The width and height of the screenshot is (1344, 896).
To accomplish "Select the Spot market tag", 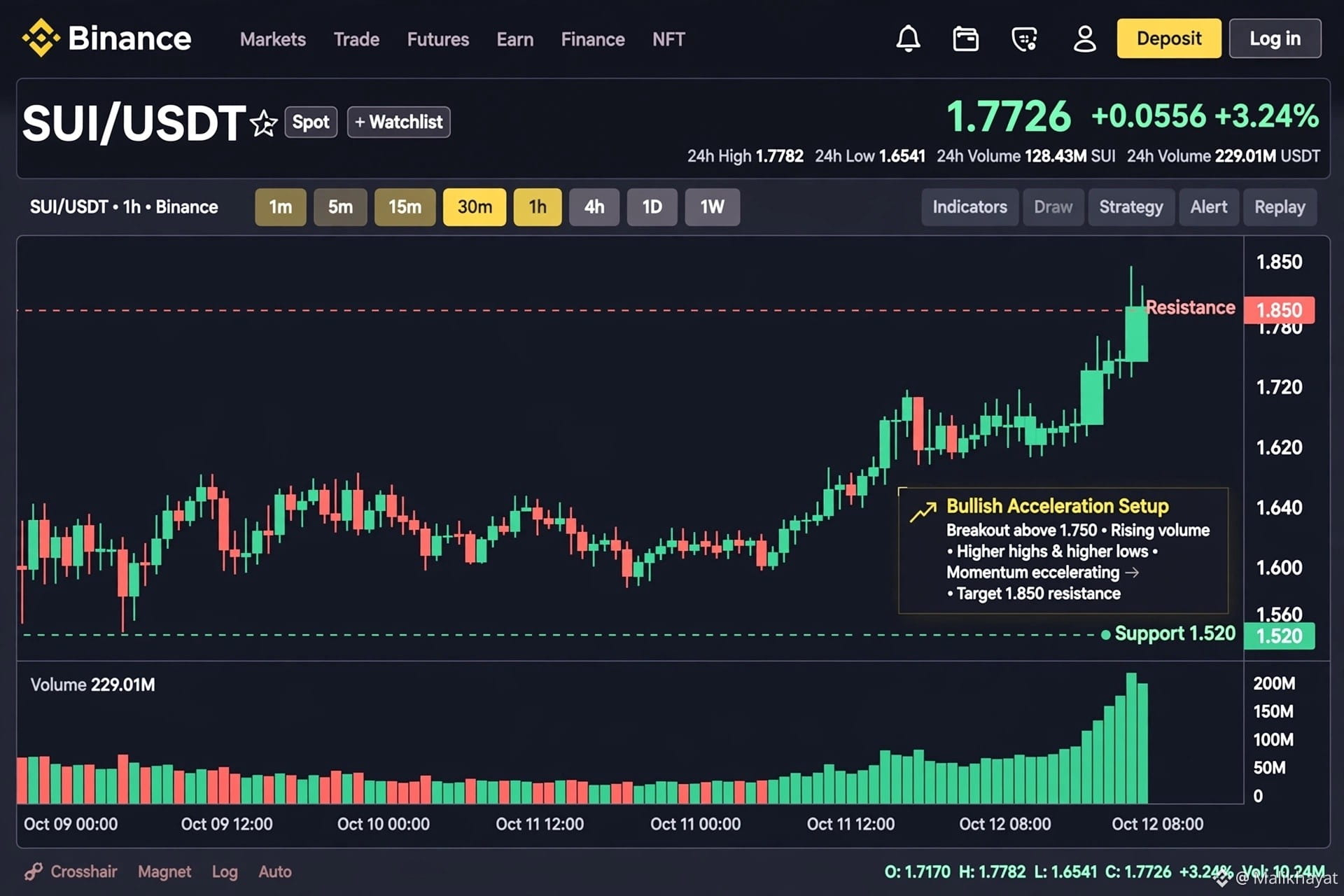I will 311,122.
